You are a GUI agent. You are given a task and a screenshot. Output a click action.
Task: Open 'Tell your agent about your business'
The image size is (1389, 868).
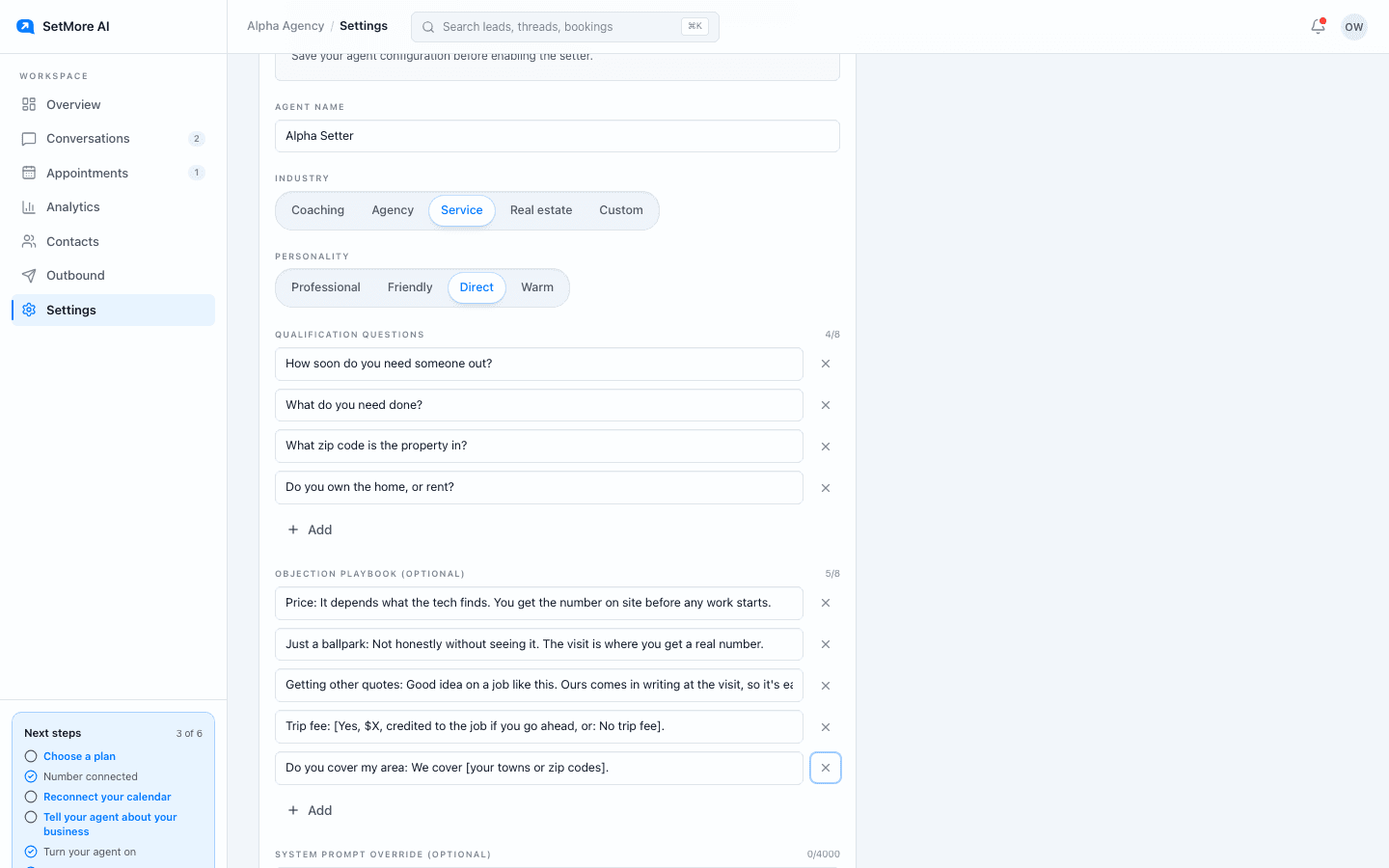tap(110, 825)
